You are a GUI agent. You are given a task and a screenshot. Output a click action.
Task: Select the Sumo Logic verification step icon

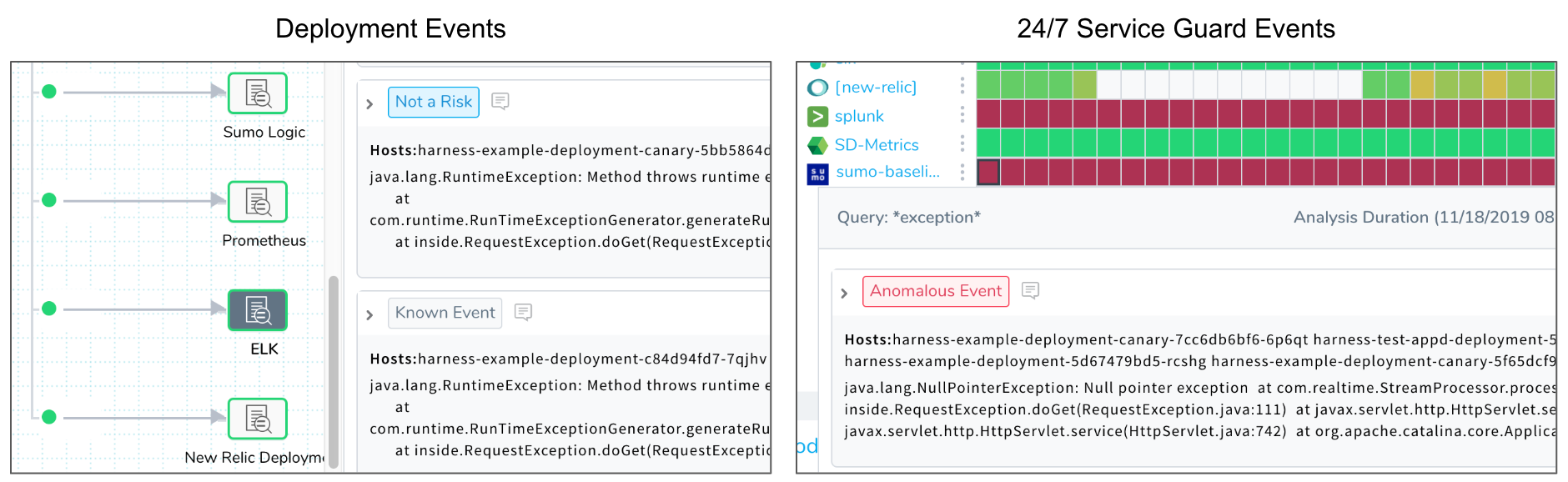[x=258, y=93]
